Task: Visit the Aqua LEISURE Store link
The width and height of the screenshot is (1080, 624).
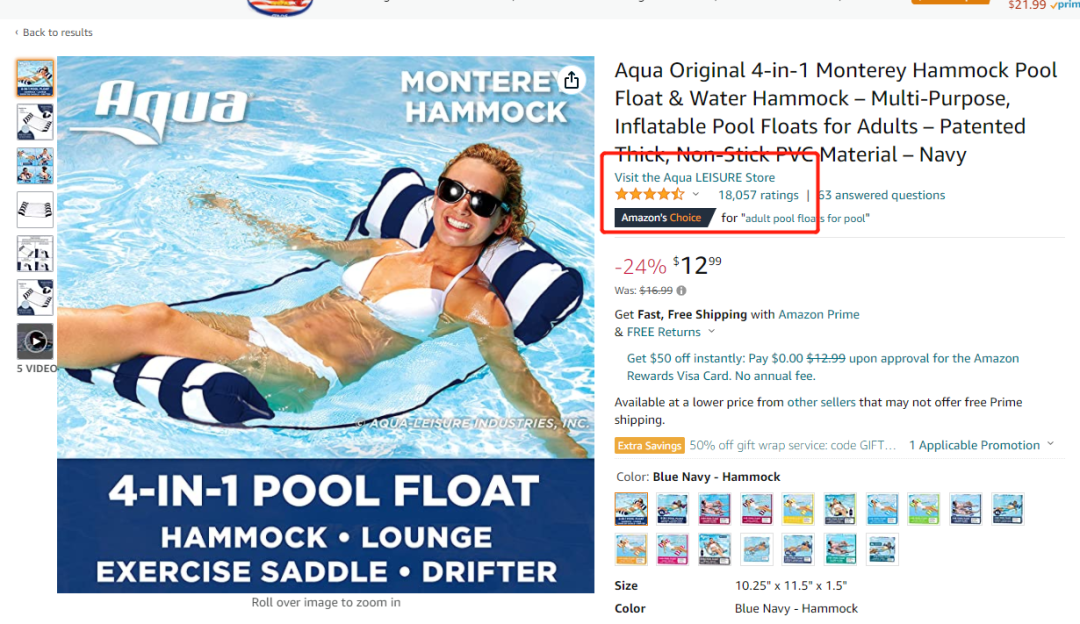Action: coord(694,177)
